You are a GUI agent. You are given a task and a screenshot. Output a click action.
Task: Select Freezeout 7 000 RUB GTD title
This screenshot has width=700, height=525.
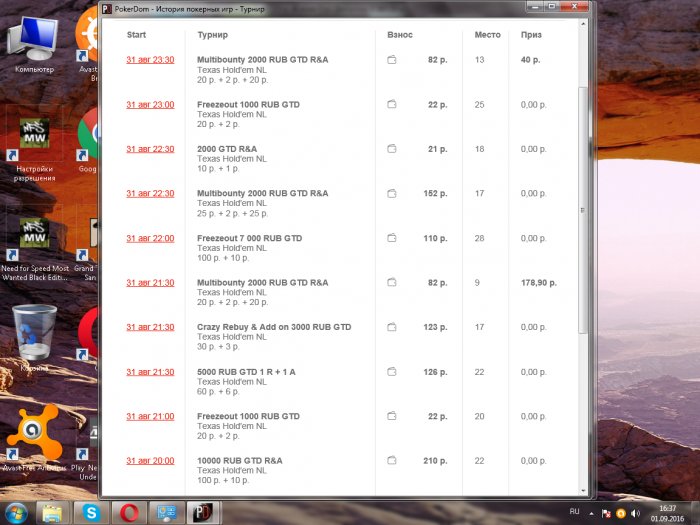[250, 238]
